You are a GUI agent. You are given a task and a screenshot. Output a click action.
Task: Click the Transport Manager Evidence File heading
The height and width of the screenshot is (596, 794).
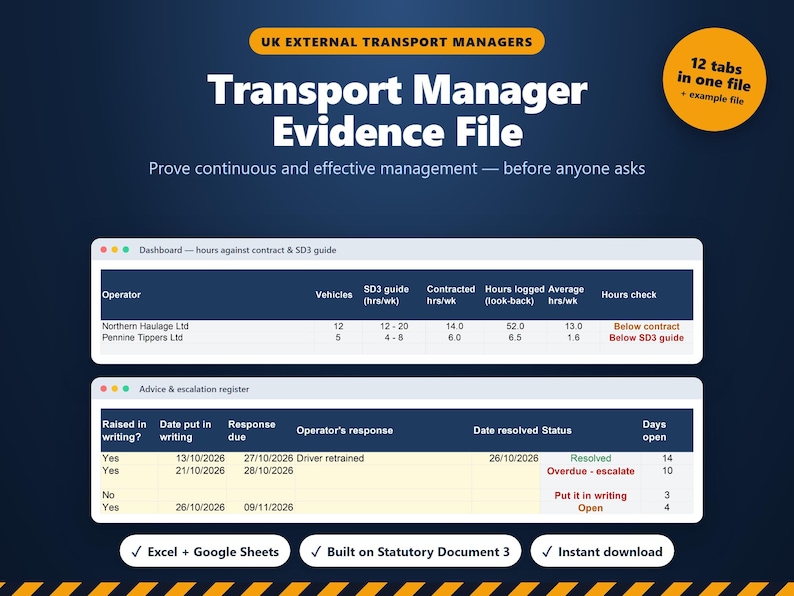click(398, 110)
